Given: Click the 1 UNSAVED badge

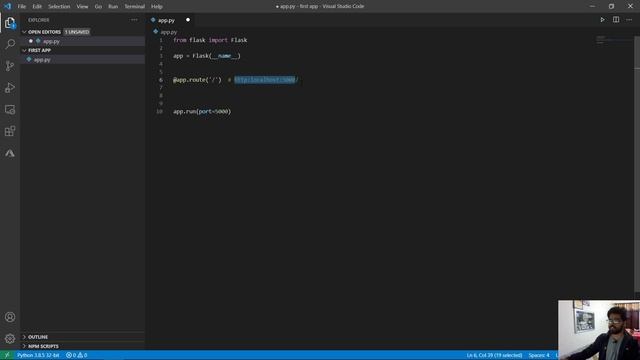Looking at the screenshot, I should (x=77, y=32).
